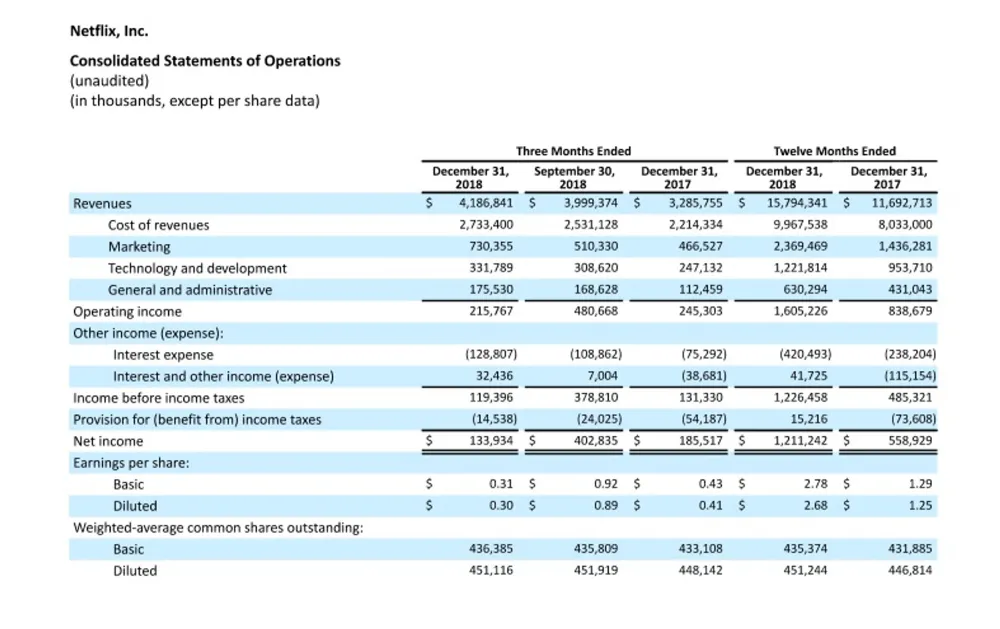Select net income value 133,934
Screen dimensions: 1000x629
(x=491, y=441)
